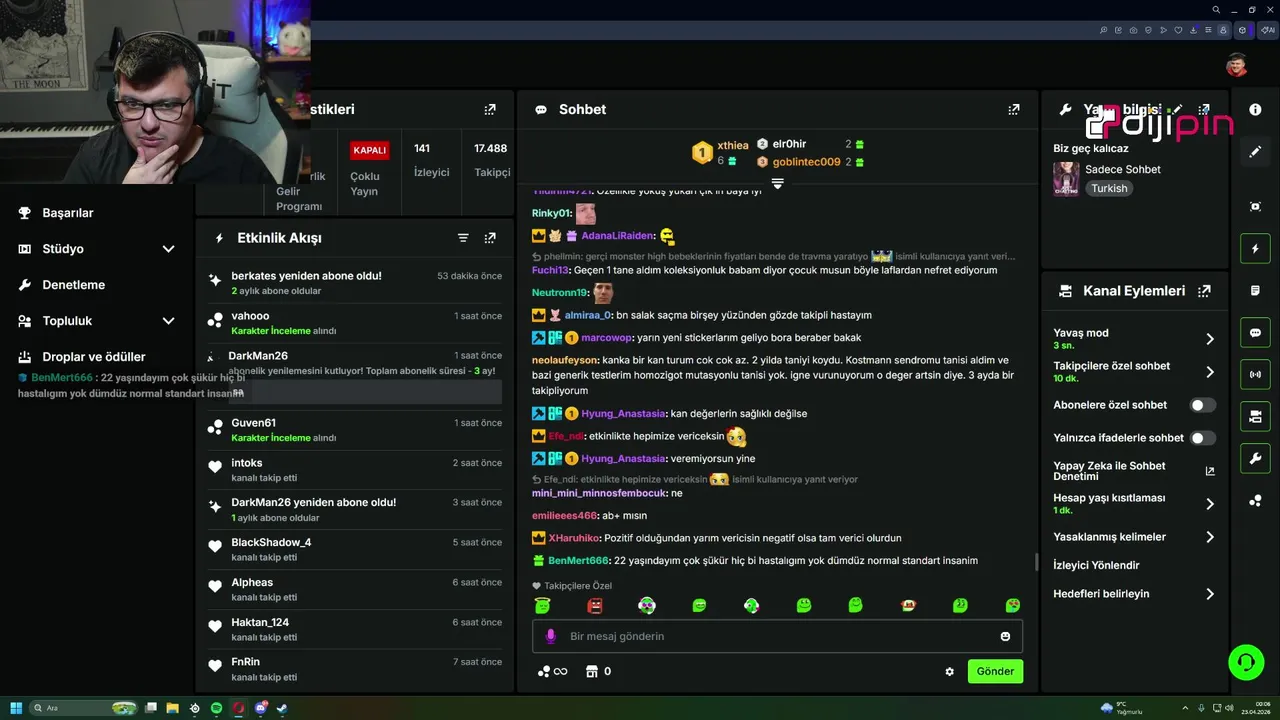Open Hesap yaşı kısıtlaması options arrow
Viewport: 1280px width, 720px height.
click(1209, 504)
